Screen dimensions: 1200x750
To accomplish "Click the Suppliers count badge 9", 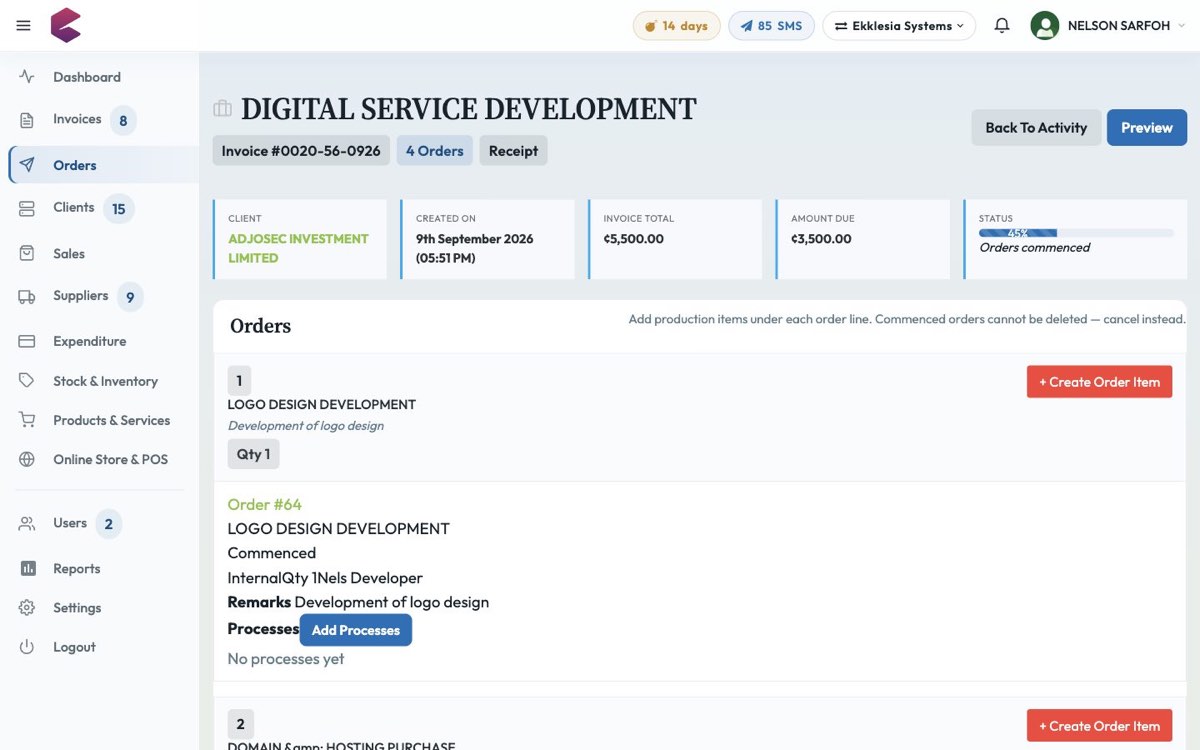I will [130, 297].
